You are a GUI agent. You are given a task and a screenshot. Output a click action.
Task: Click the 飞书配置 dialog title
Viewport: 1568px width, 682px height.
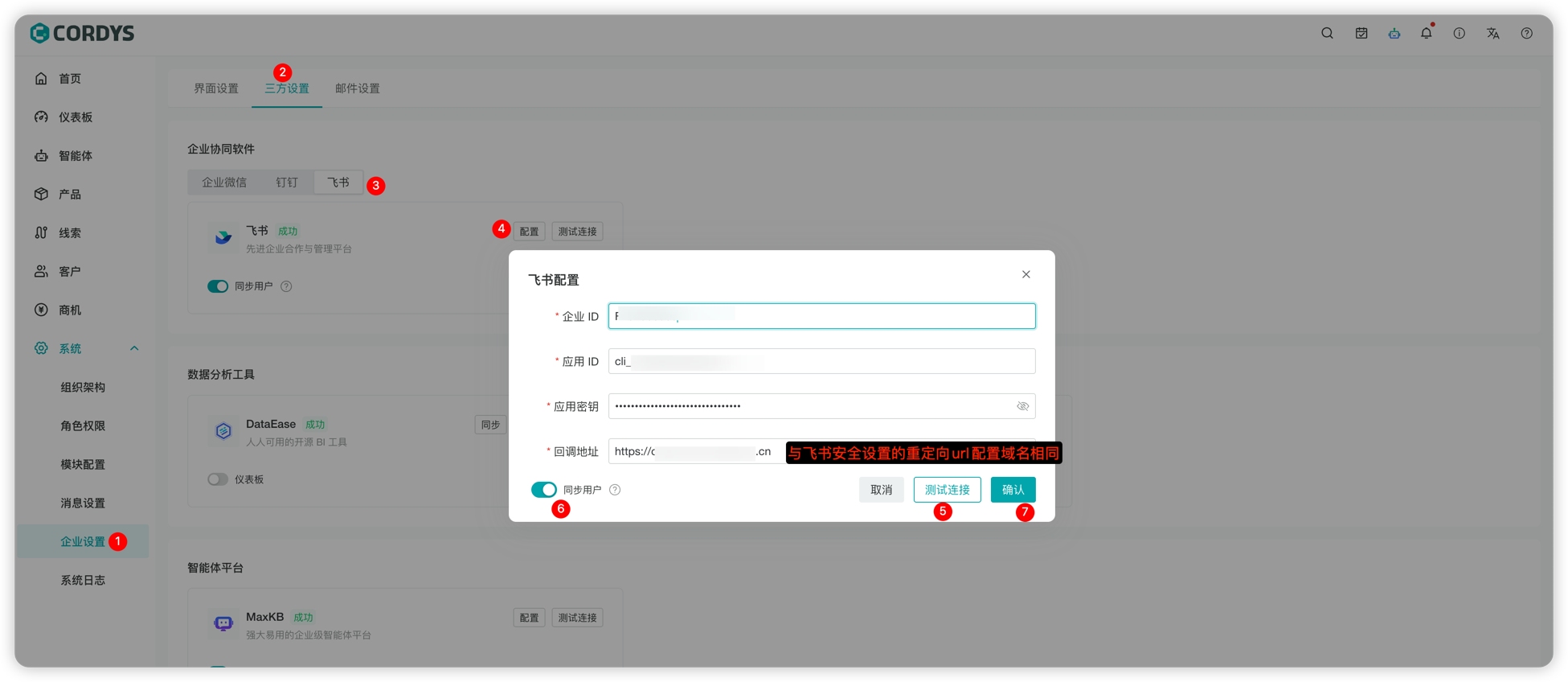point(554,280)
